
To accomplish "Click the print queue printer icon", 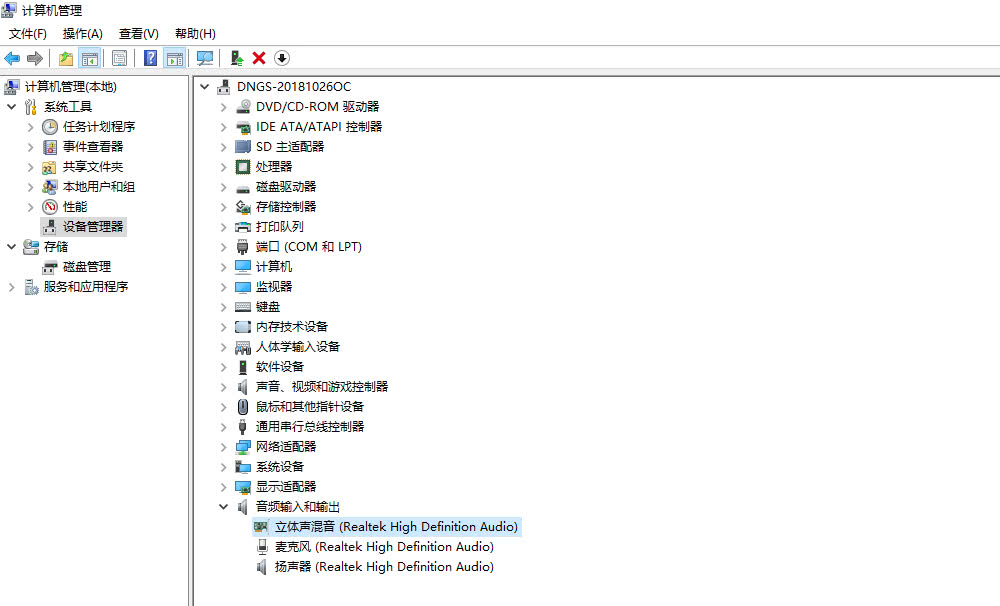I will coord(243,227).
